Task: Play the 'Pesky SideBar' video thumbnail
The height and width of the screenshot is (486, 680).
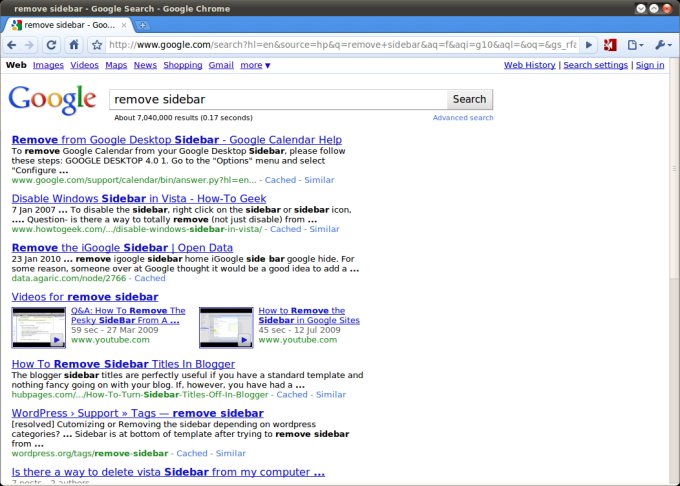Action: (39, 327)
